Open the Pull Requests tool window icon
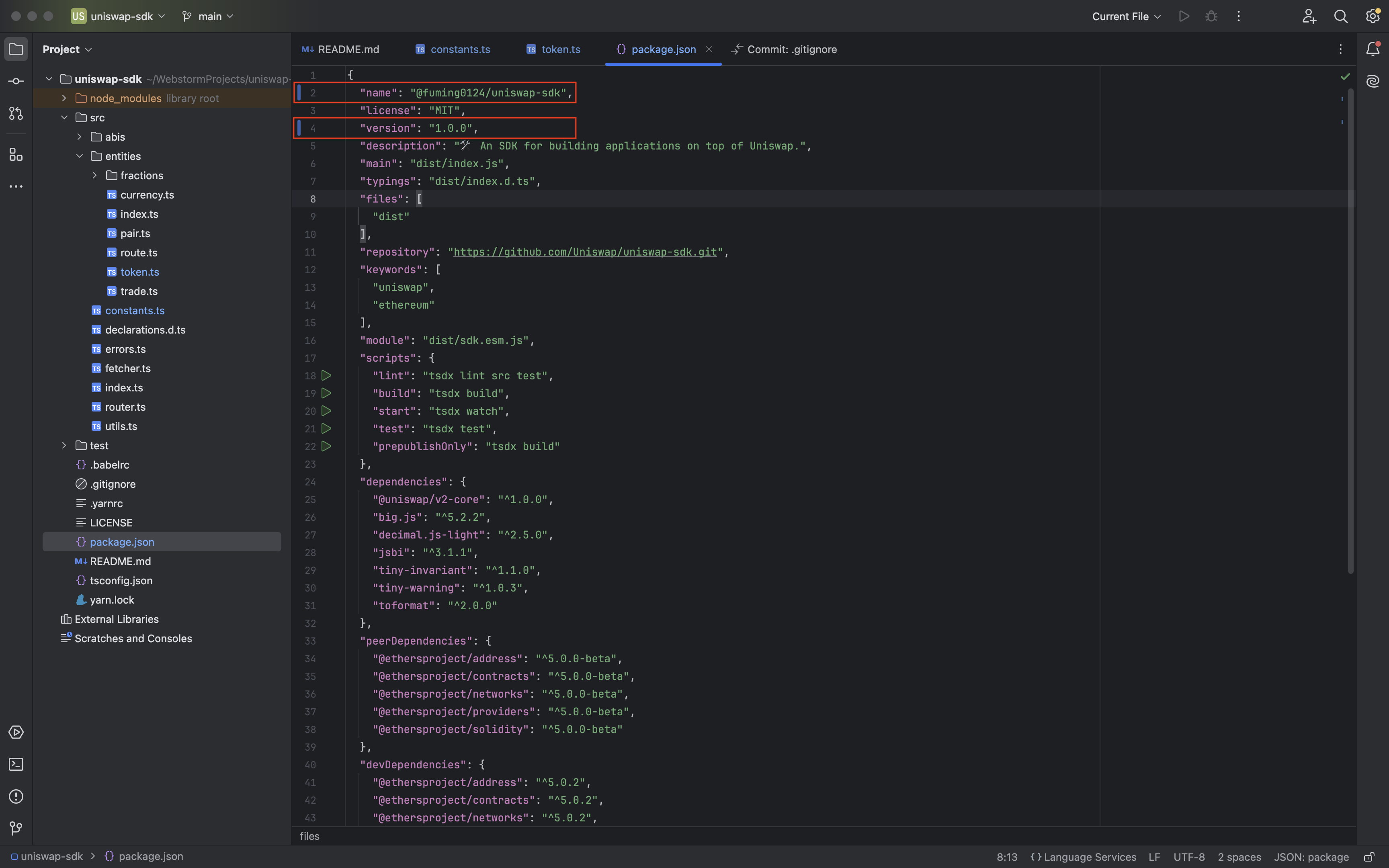The width and height of the screenshot is (1389, 868). point(16,114)
